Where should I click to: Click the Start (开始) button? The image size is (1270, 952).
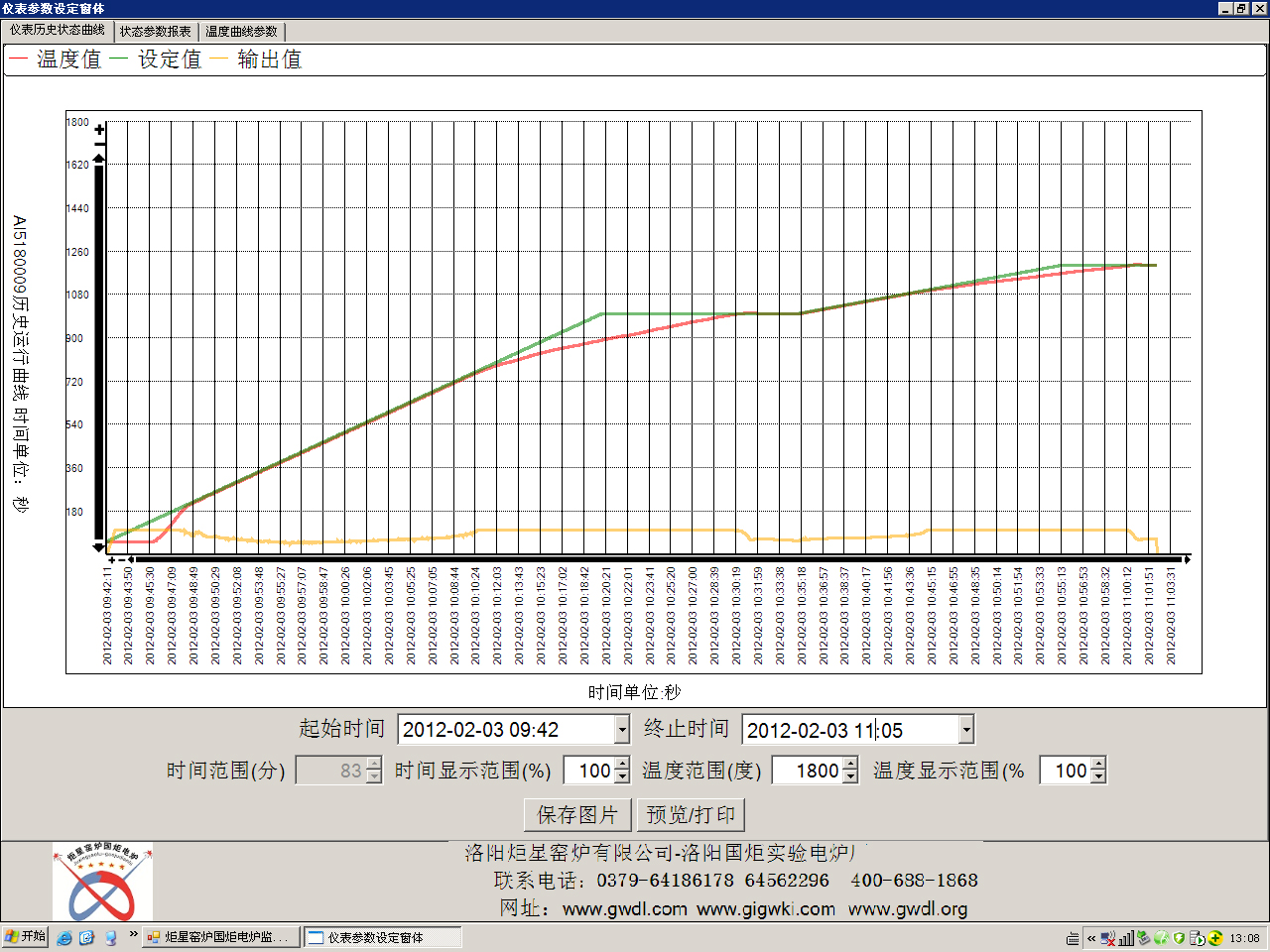(25, 937)
